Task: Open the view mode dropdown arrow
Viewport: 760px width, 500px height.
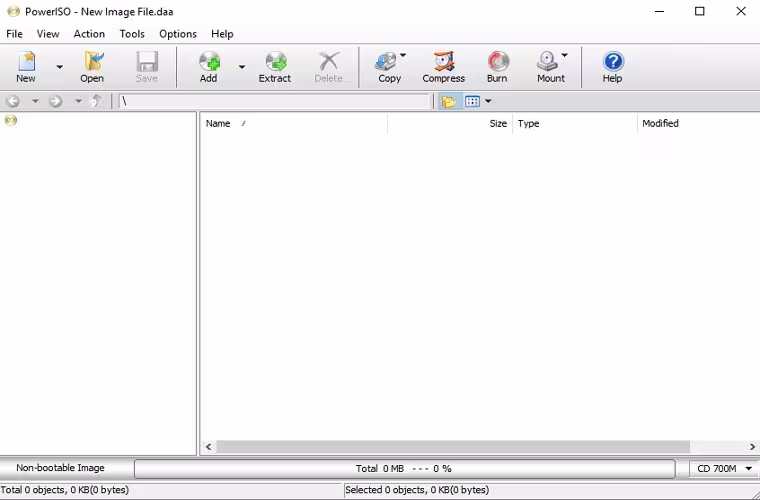Action: pyautogui.click(x=488, y=101)
